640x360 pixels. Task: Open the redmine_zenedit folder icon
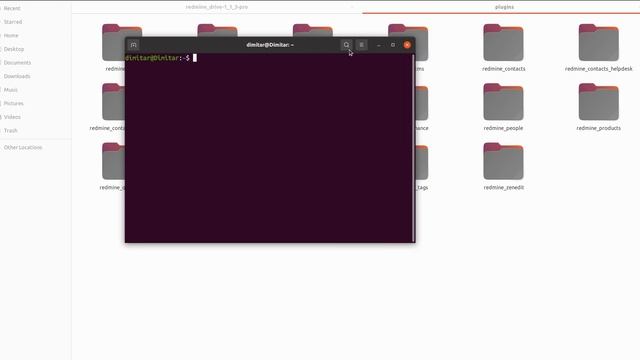pos(503,161)
